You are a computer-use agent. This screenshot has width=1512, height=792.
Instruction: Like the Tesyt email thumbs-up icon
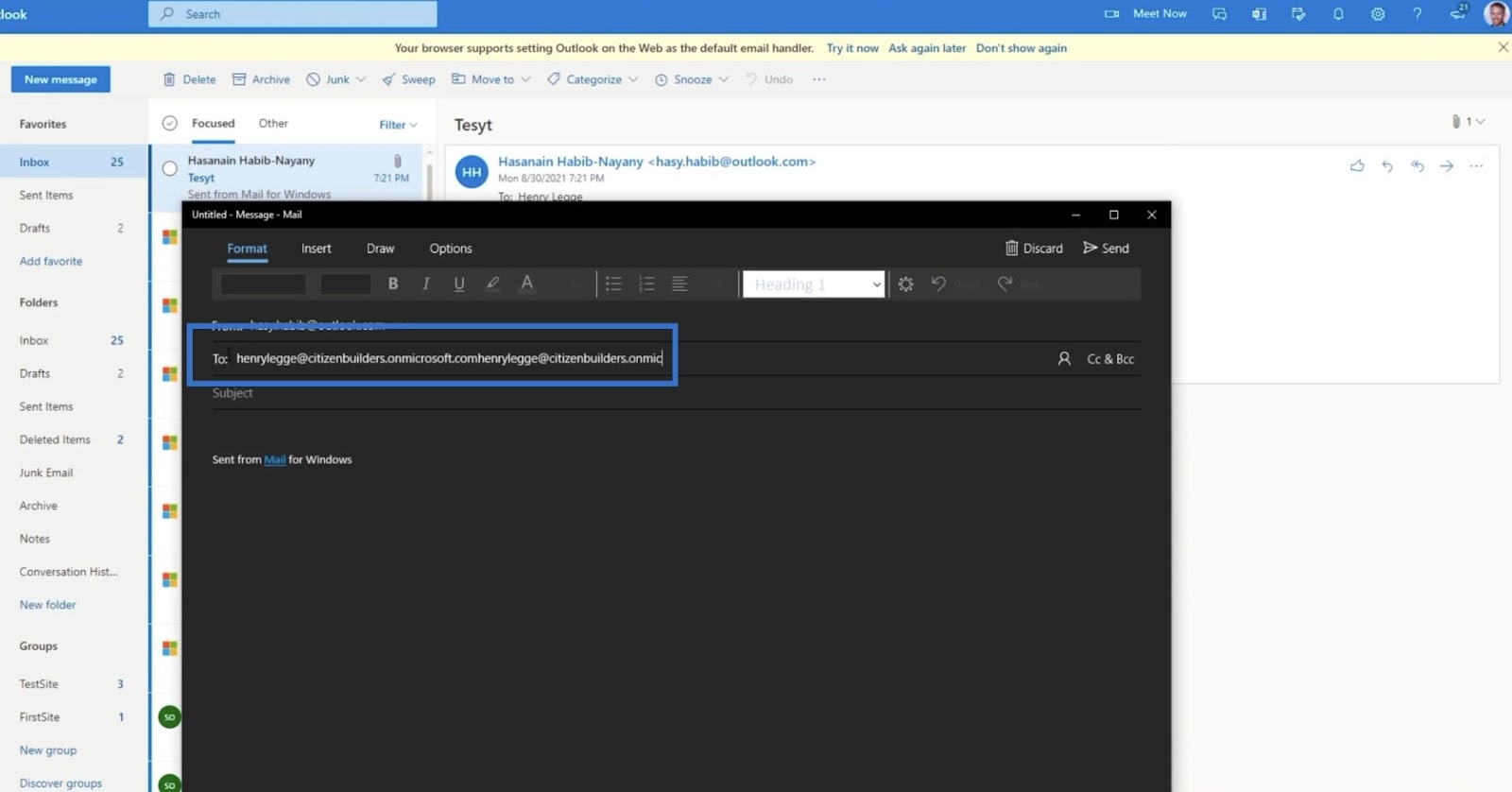pyautogui.click(x=1357, y=165)
